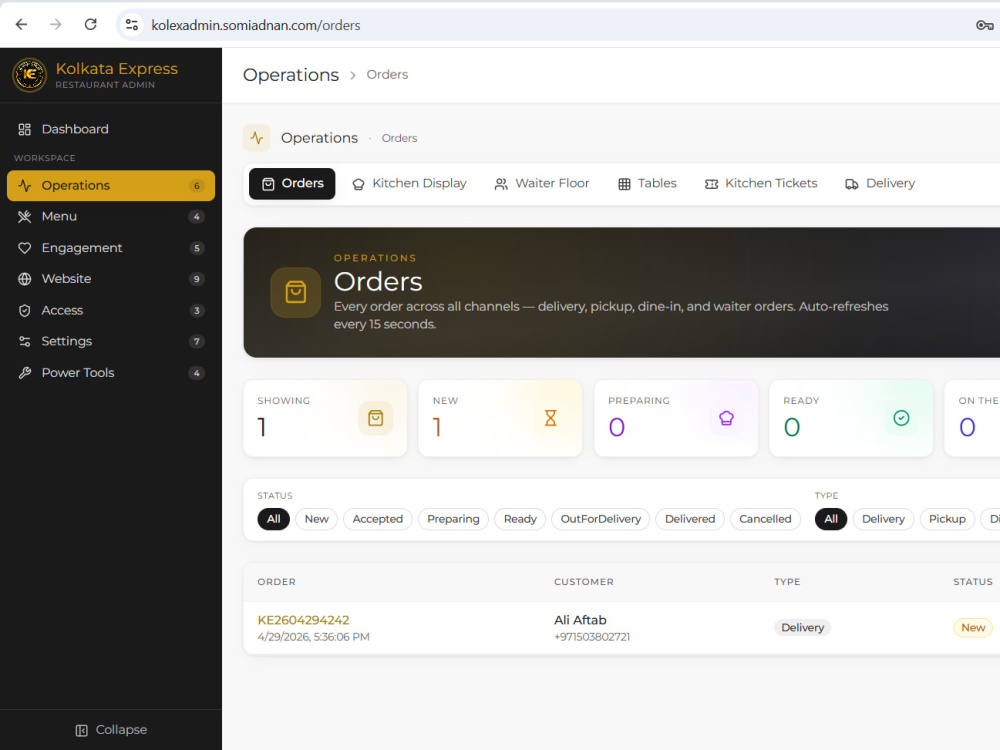Go back with the browser back arrow
Viewport: 1000px width, 750px height.
click(x=22, y=24)
